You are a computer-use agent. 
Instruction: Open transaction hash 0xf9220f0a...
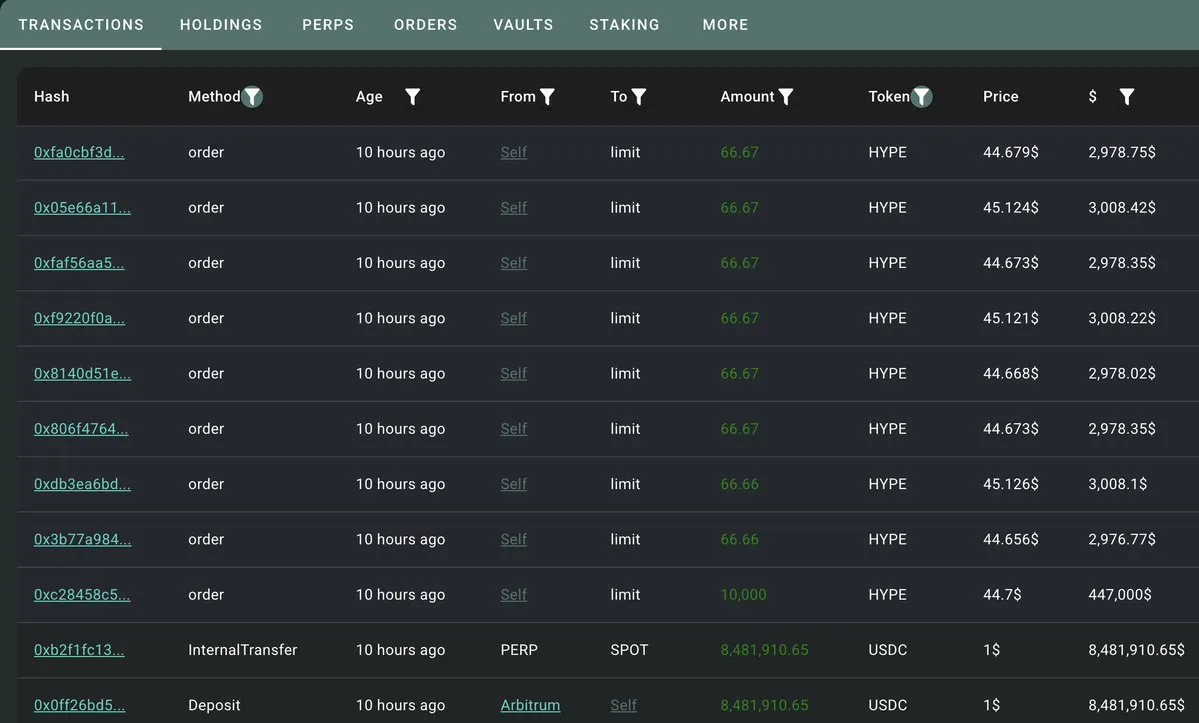(x=79, y=318)
